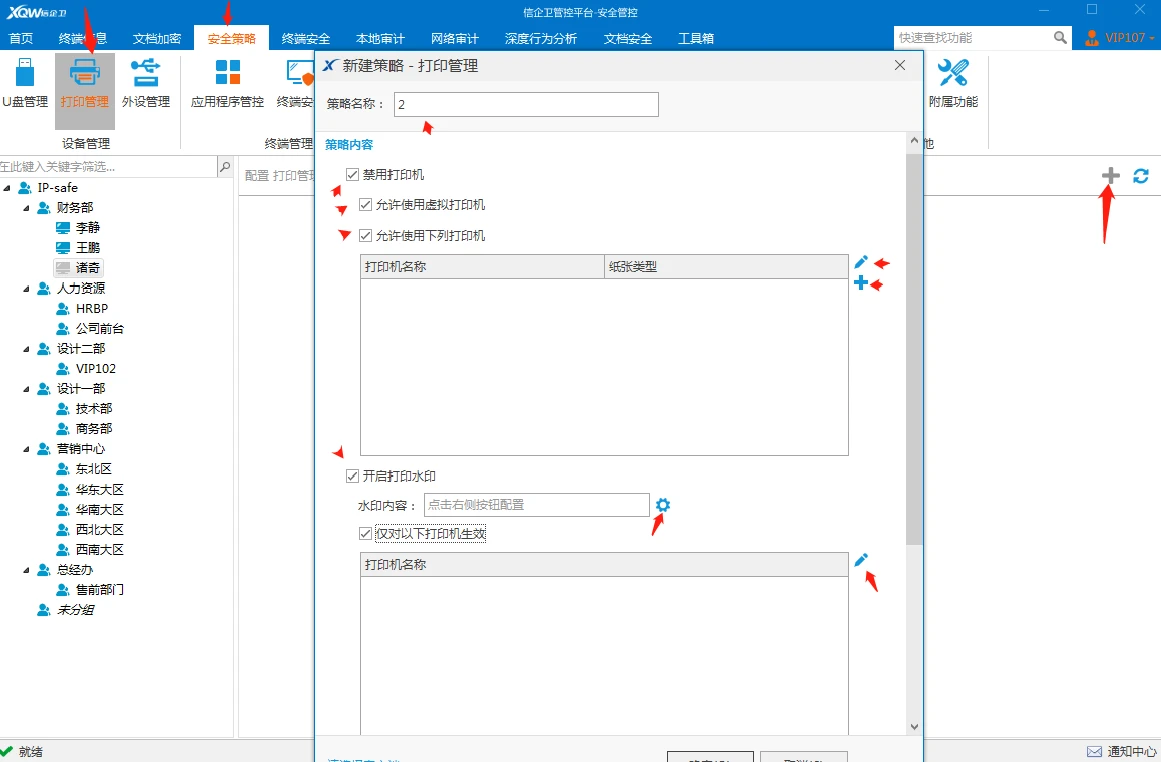This screenshot has width=1161, height=762.
Task: Toggle 仅对以下打印机生效 checkbox
Action: pyautogui.click(x=365, y=533)
